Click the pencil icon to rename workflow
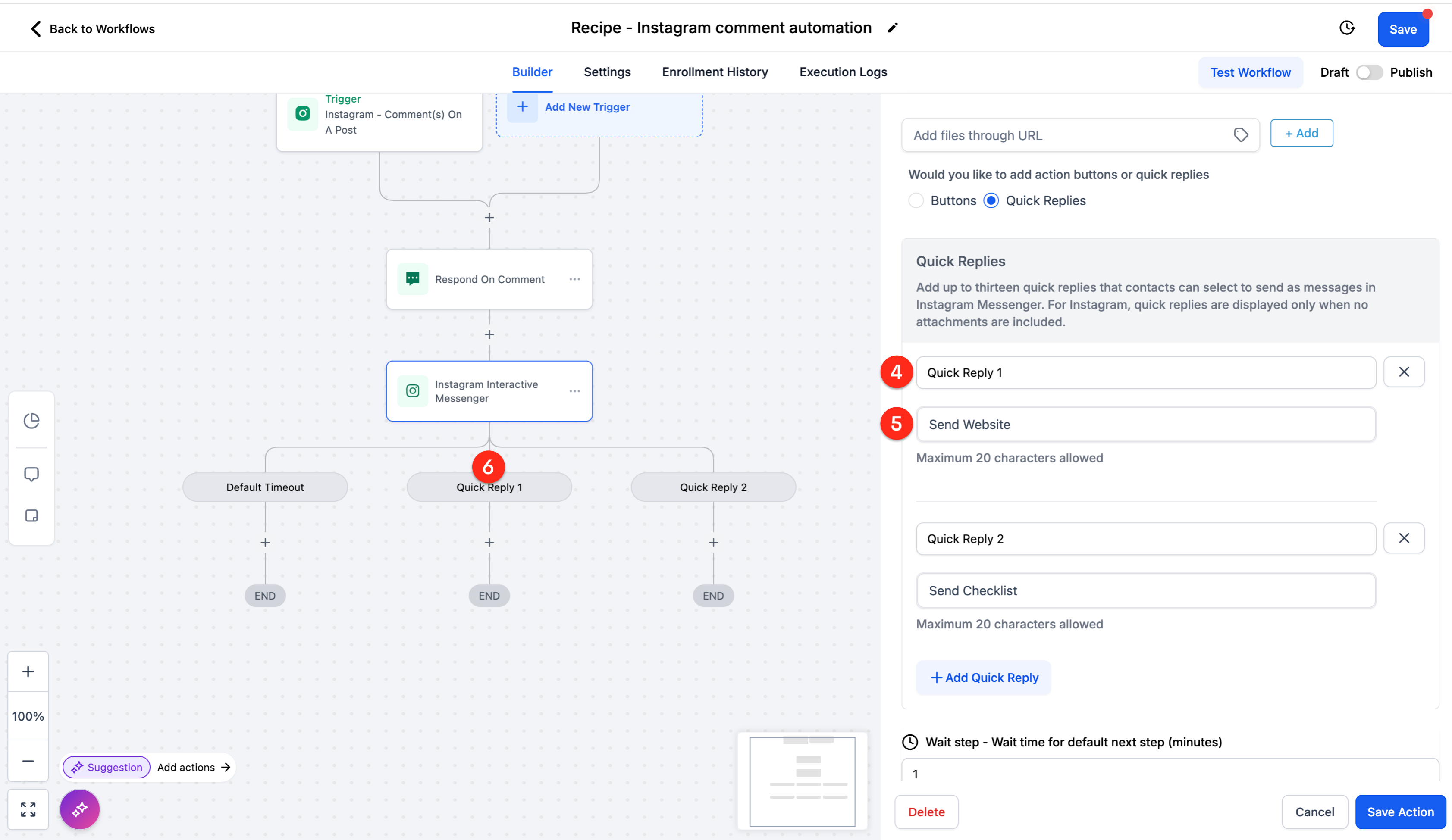This screenshot has height=840, width=1452. (x=893, y=28)
